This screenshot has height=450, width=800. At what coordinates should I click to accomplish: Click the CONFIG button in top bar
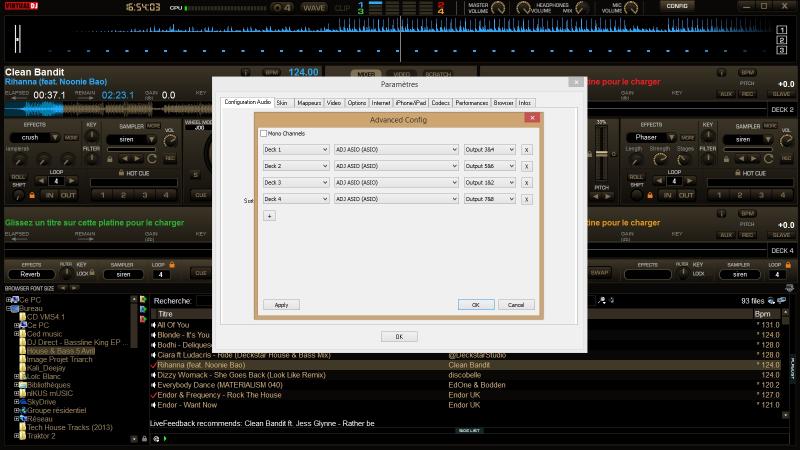pyautogui.click(x=677, y=6)
